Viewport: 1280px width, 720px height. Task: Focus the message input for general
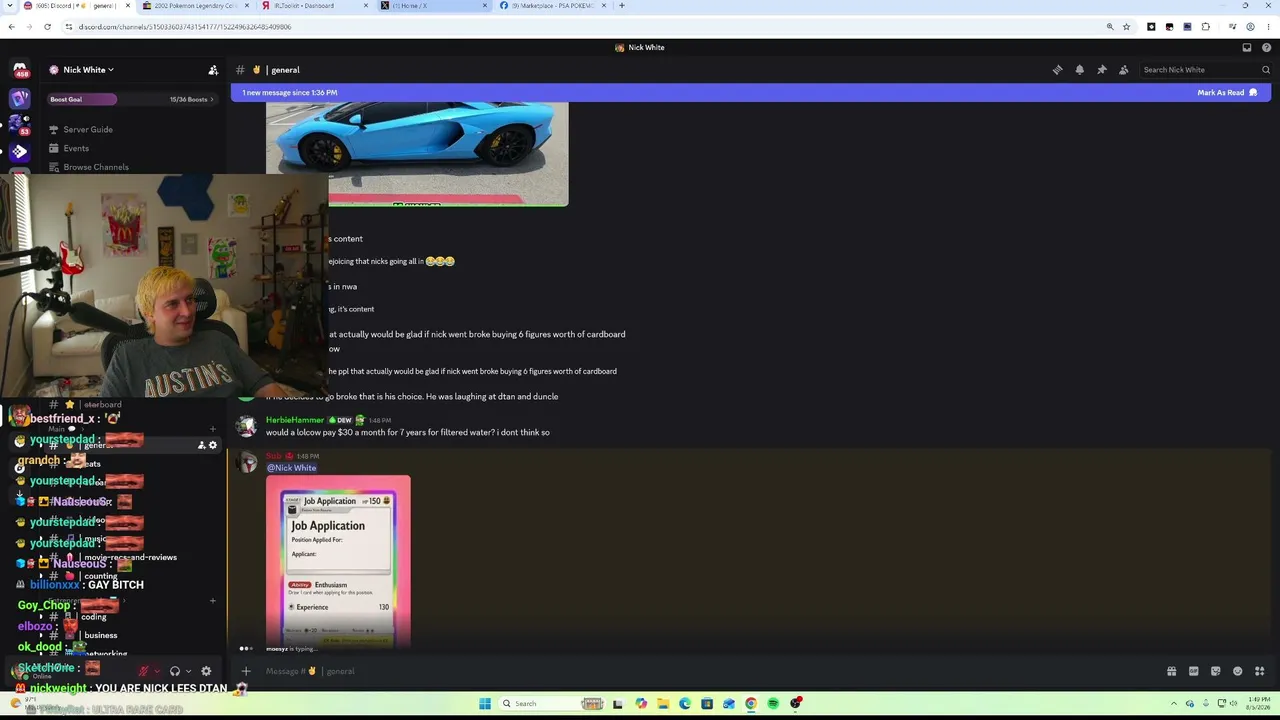coord(700,671)
